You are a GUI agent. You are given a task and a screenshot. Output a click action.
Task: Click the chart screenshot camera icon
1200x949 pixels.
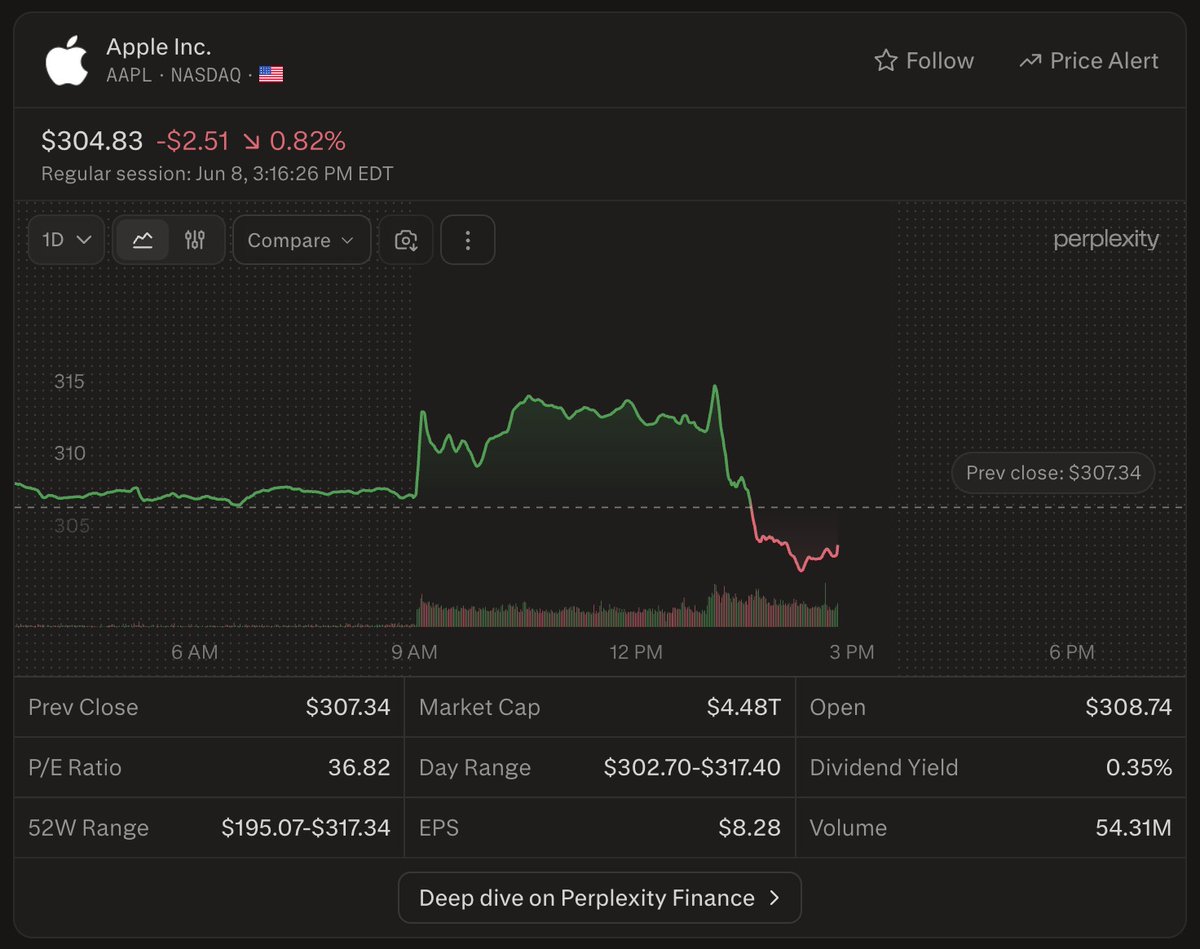click(406, 240)
